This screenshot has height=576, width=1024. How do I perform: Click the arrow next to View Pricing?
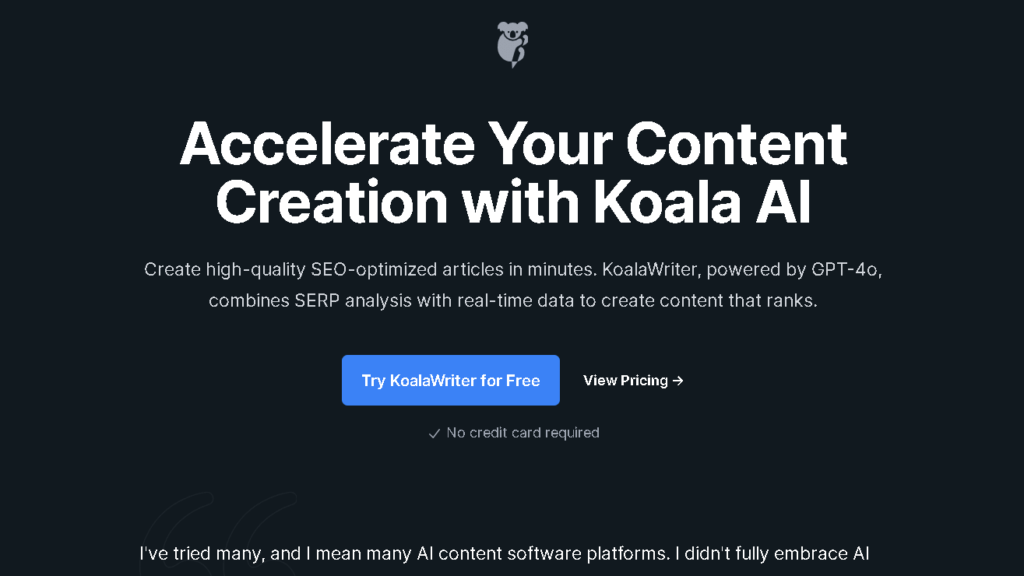pos(678,380)
